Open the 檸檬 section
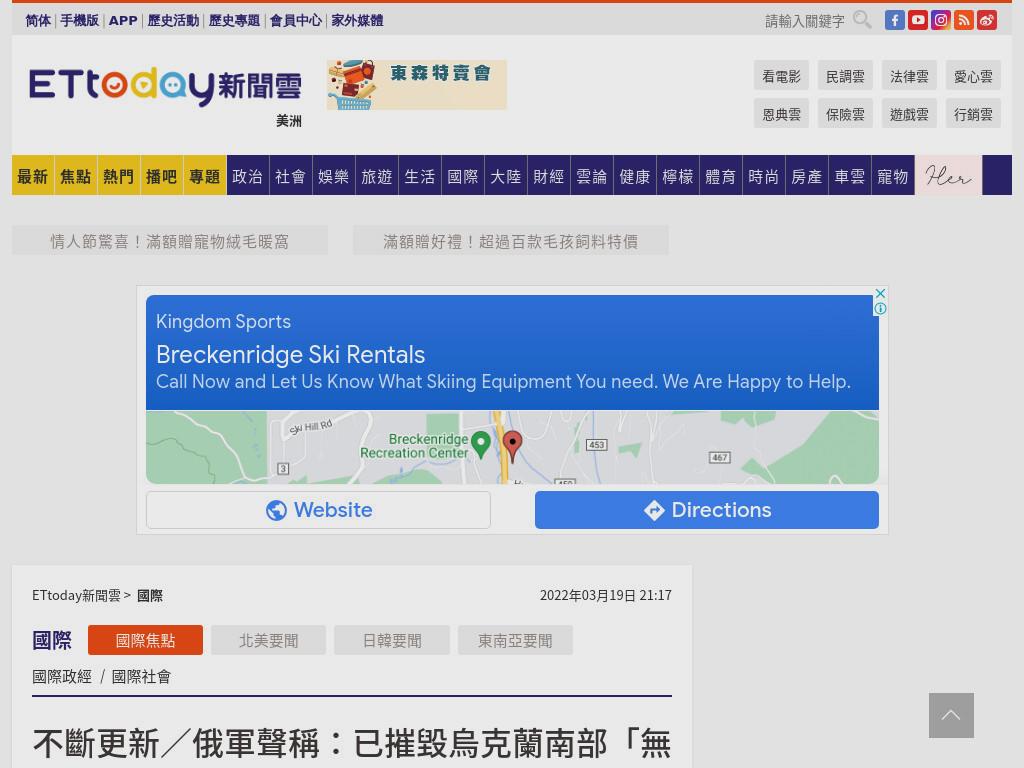The width and height of the screenshot is (1024, 768). click(x=678, y=175)
